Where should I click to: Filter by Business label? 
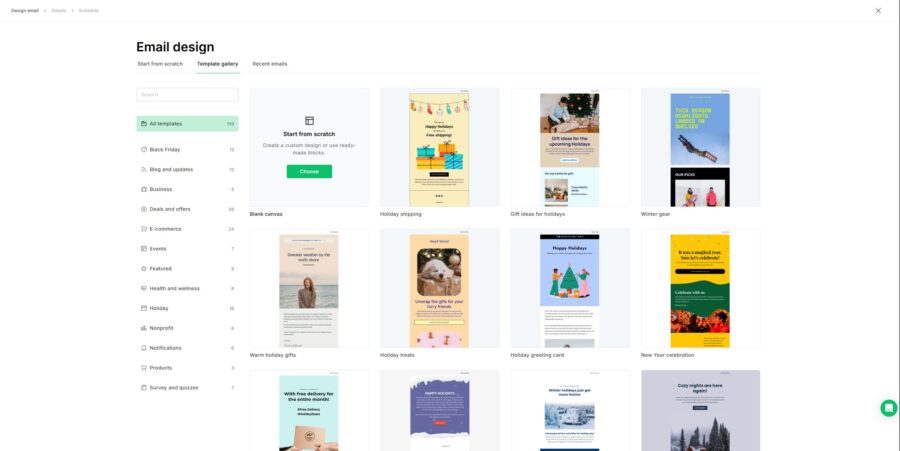[161, 189]
